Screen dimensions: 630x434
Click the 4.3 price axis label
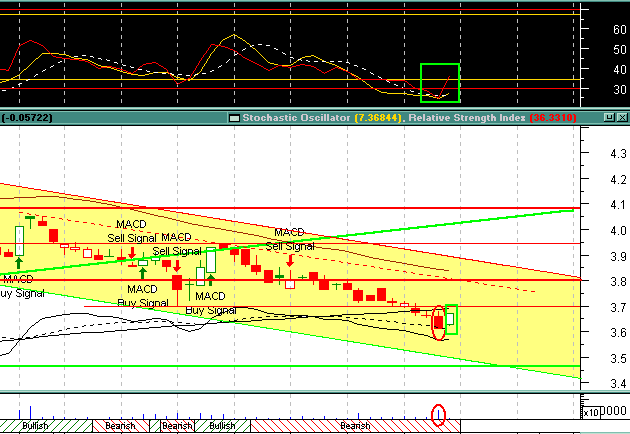point(618,154)
